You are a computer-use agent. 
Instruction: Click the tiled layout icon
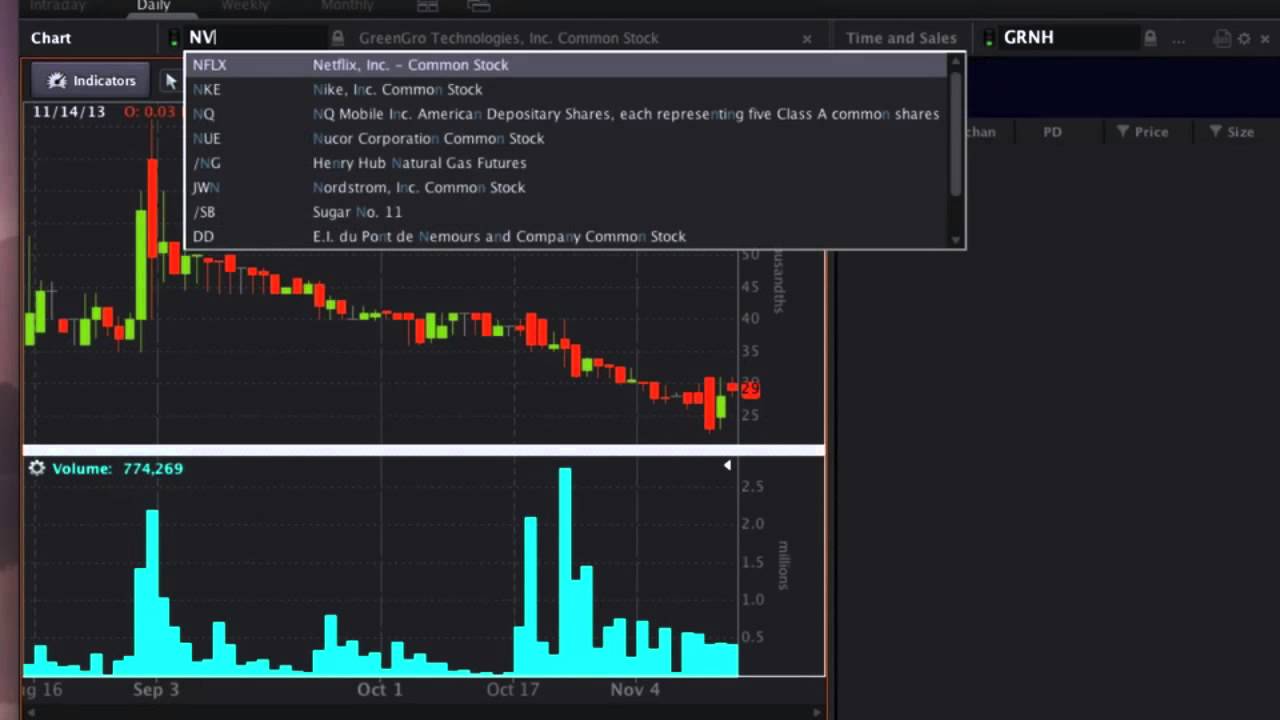(x=428, y=6)
